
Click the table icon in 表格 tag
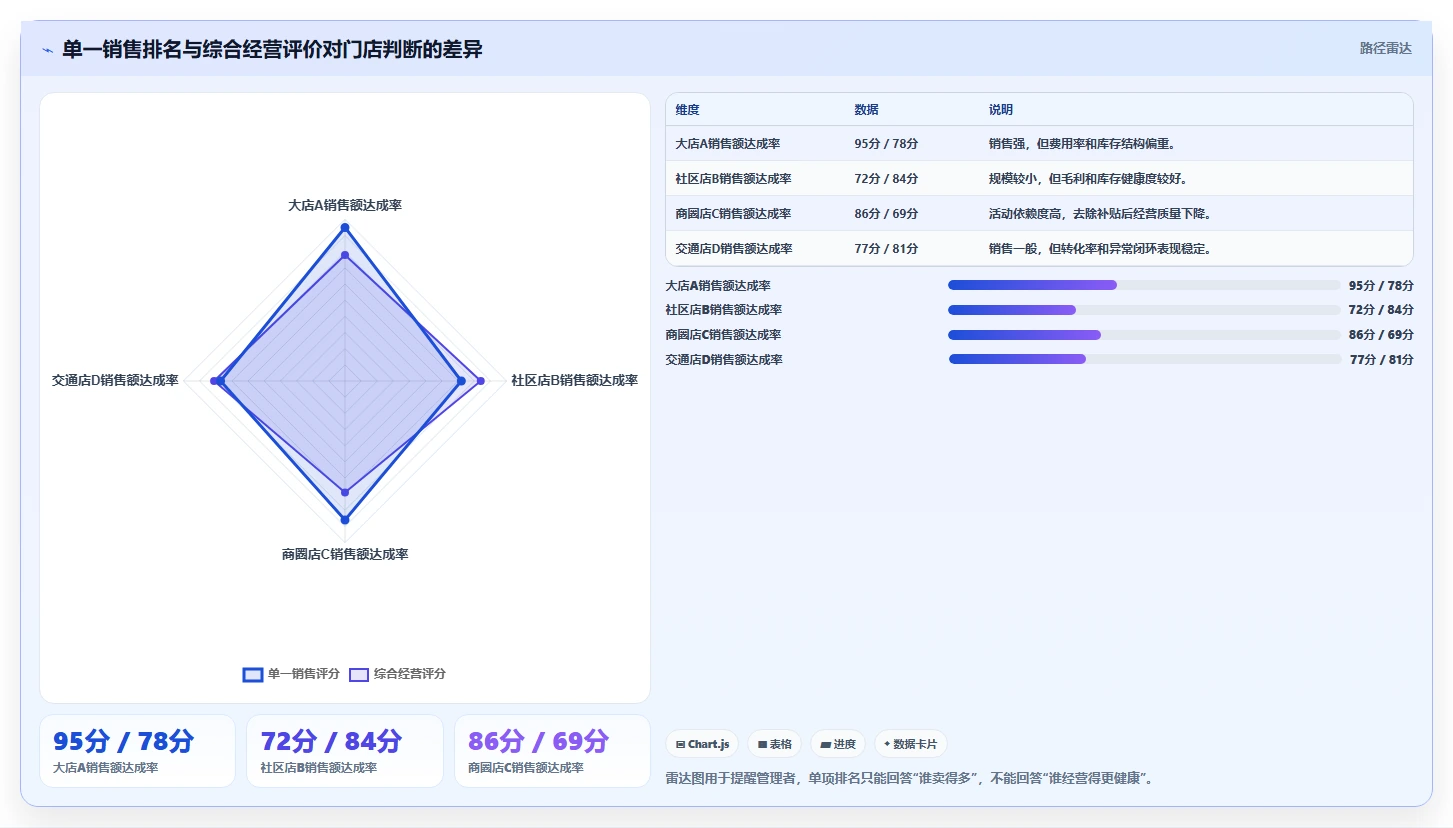tap(762, 744)
